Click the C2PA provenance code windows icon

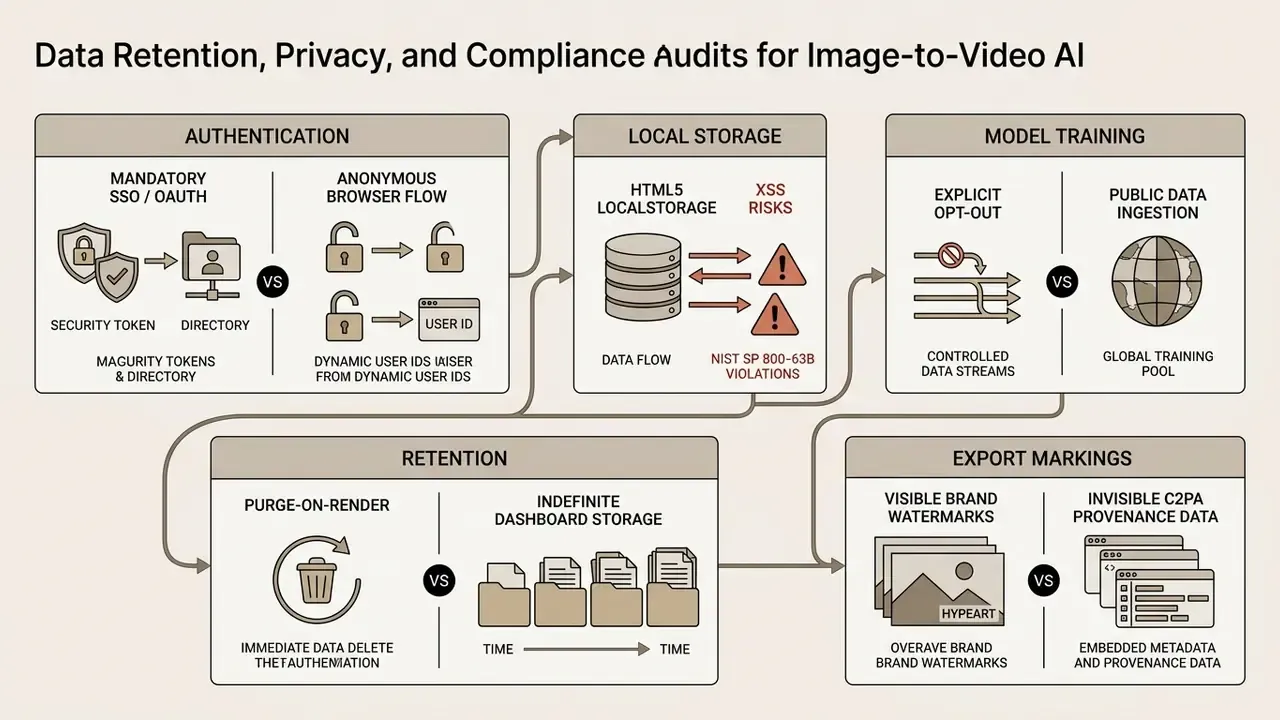pos(1149,580)
